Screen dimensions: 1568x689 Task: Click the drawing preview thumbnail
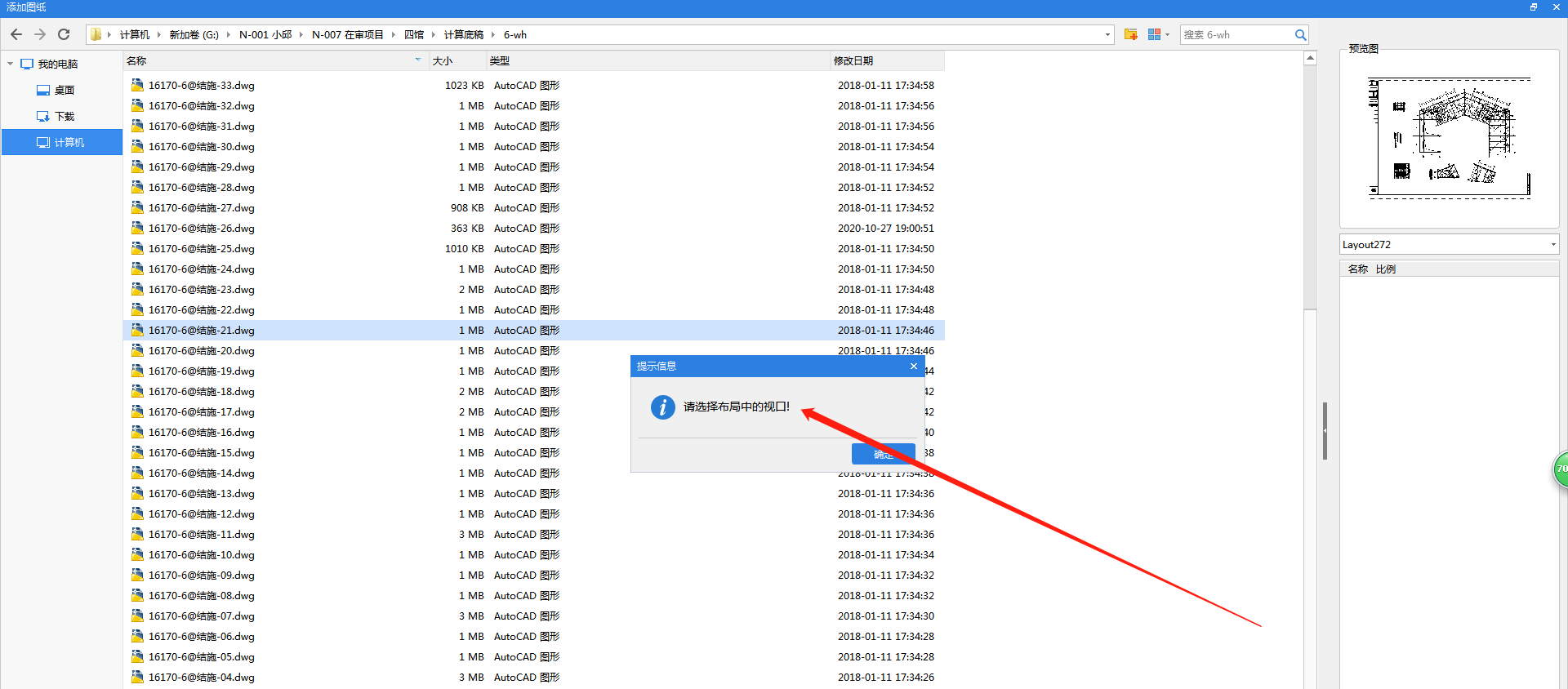tap(1449, 139)
